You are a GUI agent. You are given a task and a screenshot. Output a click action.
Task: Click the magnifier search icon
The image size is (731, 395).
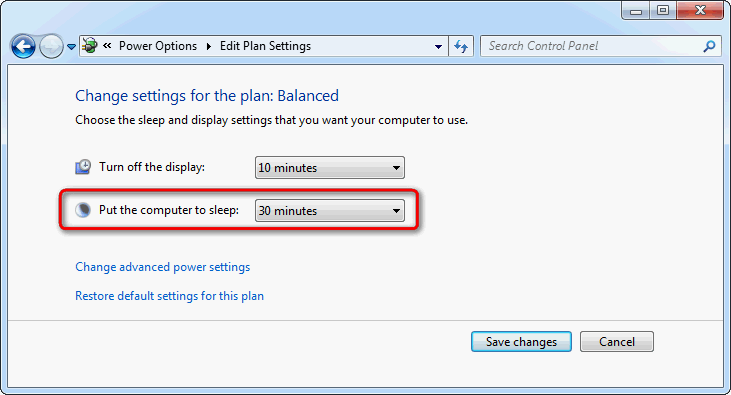(x=709, y=46)
